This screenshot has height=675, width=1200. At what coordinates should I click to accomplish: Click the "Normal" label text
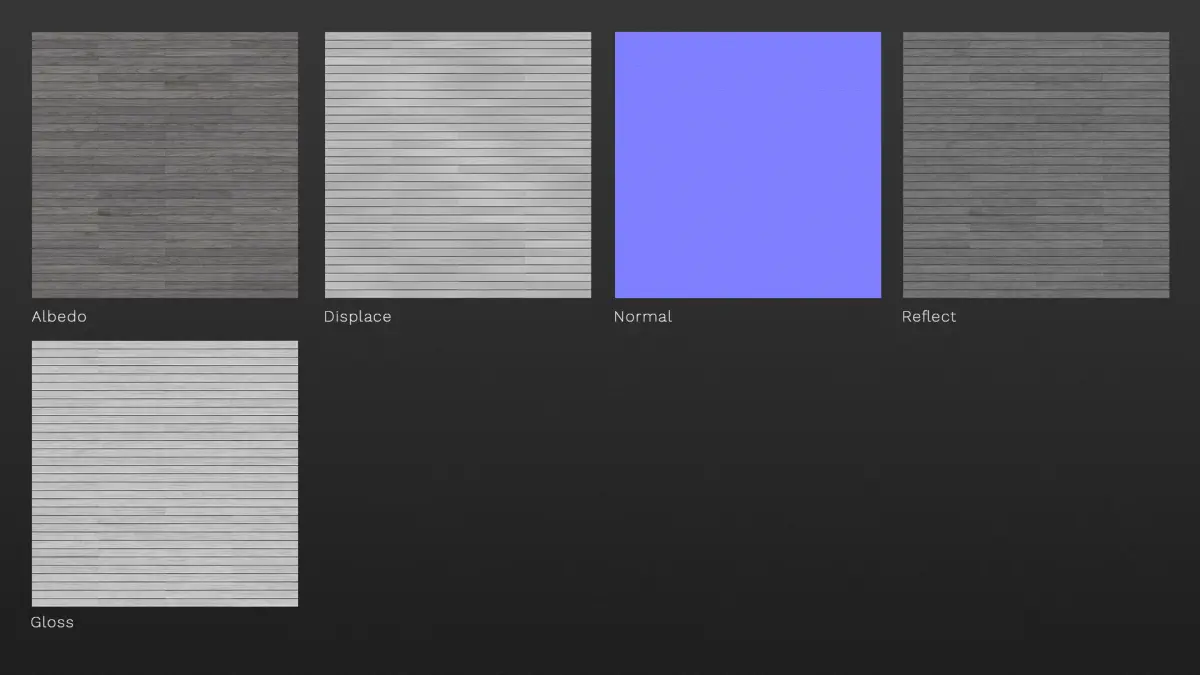pos(643,316)
